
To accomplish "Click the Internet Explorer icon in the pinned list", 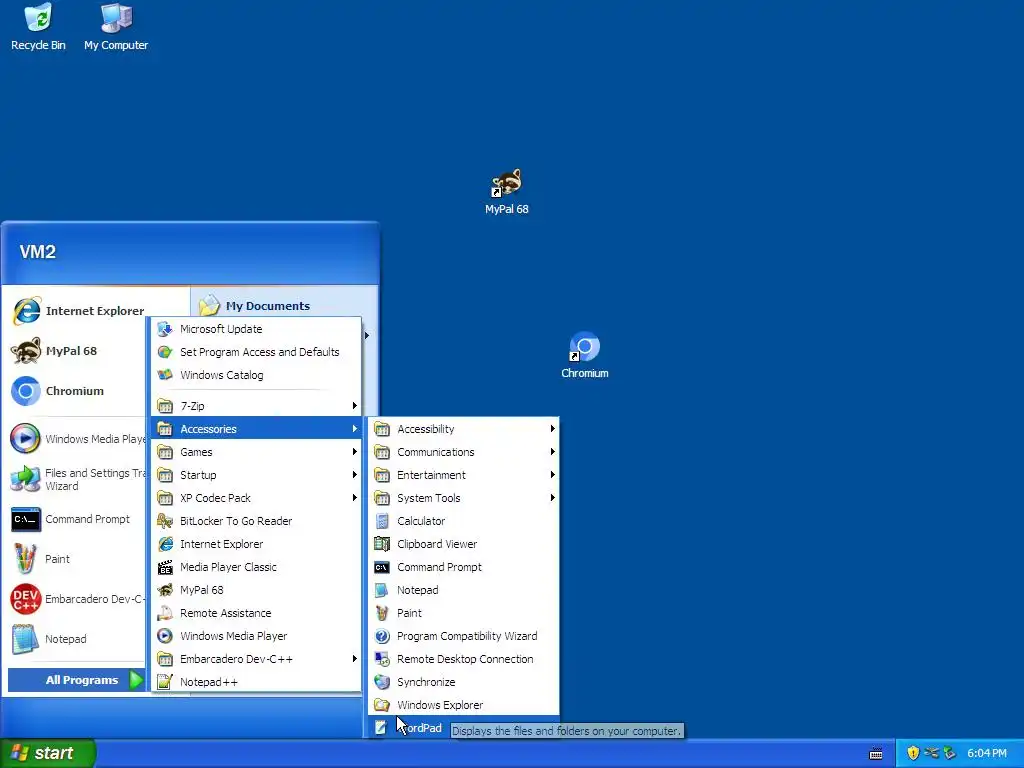I will [x=27, y=311].
